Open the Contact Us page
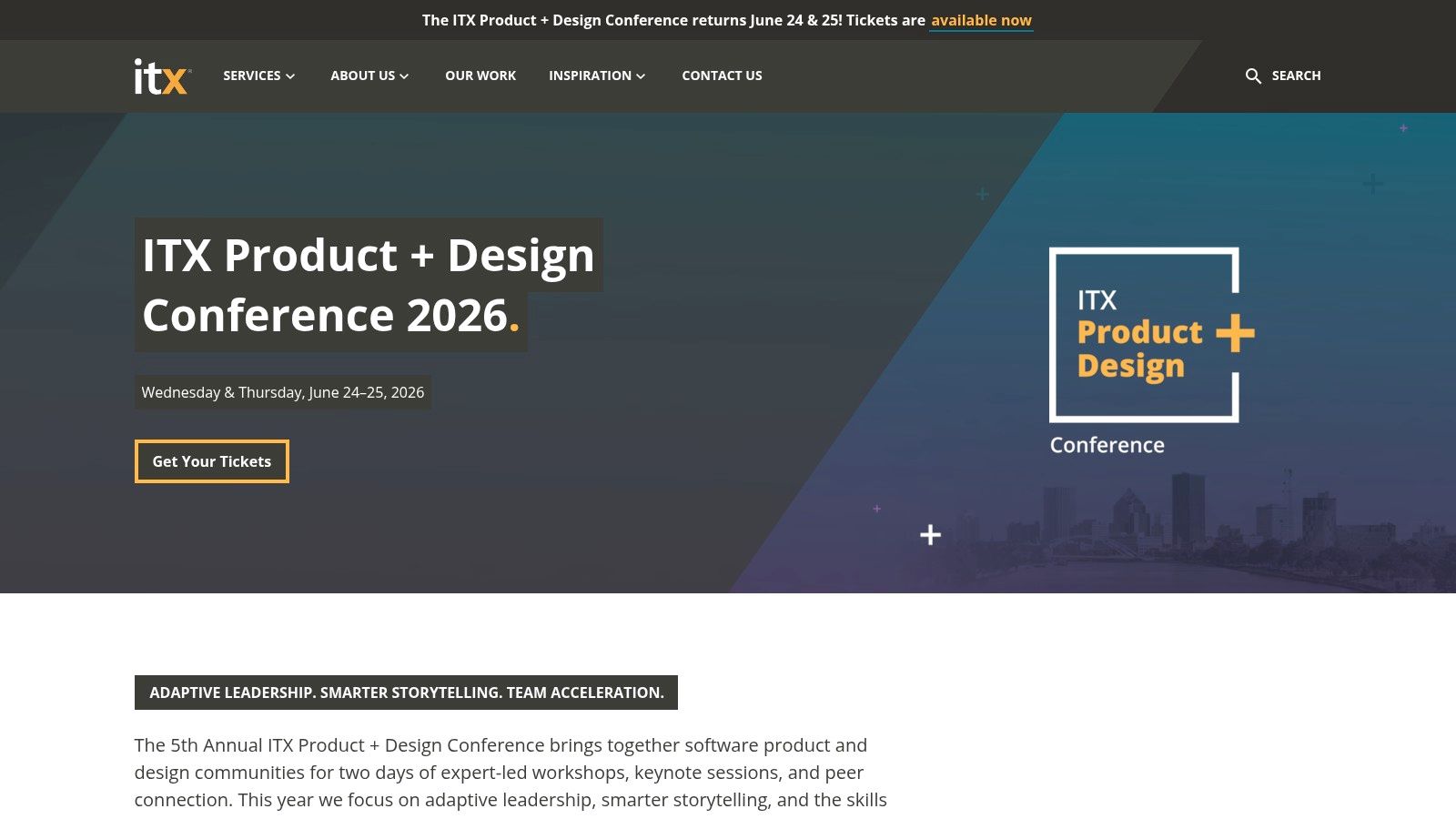Screen dimensions: 1456x819 click(x=722, y=76)
